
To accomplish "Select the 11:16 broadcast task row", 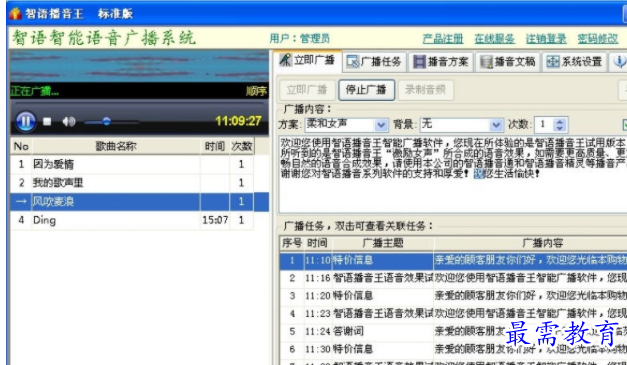I will [453, 278].
